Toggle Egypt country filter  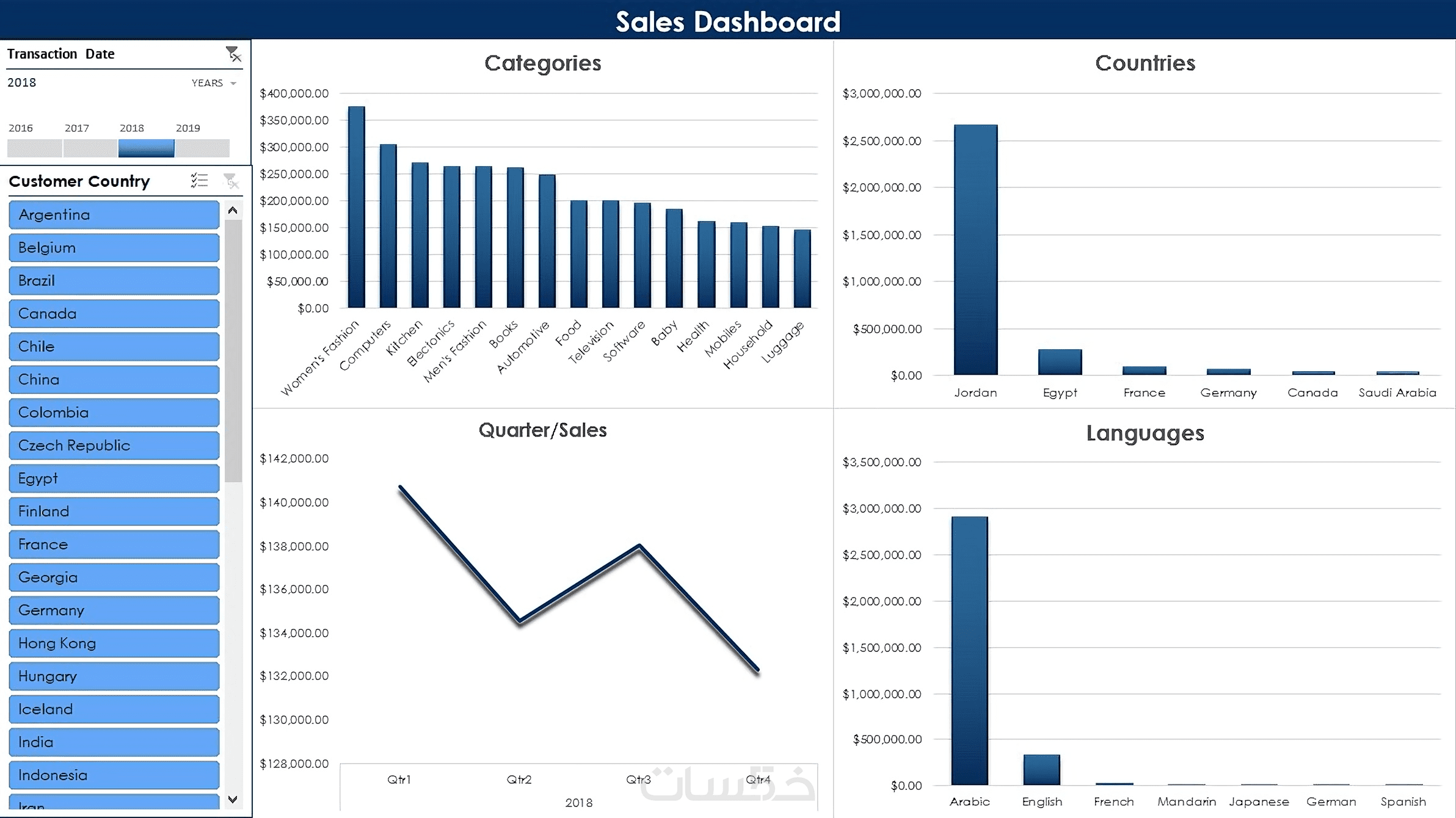(x=114, y=479)
